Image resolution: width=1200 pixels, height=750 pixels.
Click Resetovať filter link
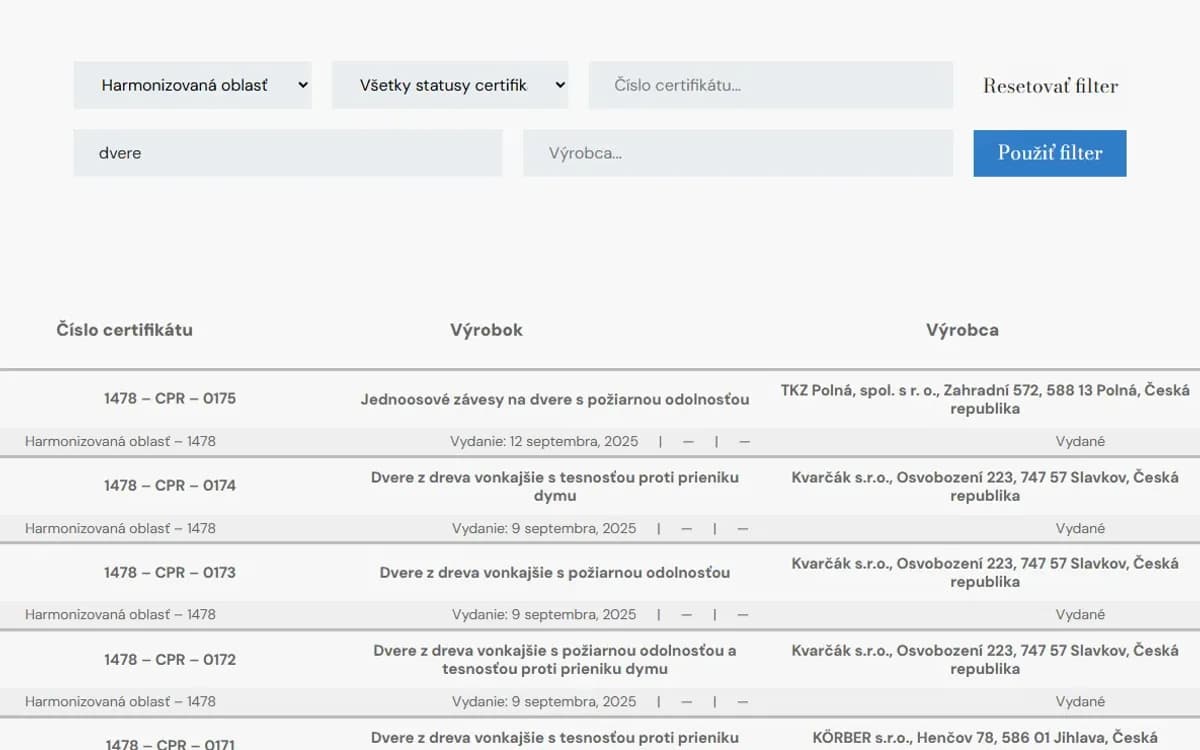(x=1050, y=86)
